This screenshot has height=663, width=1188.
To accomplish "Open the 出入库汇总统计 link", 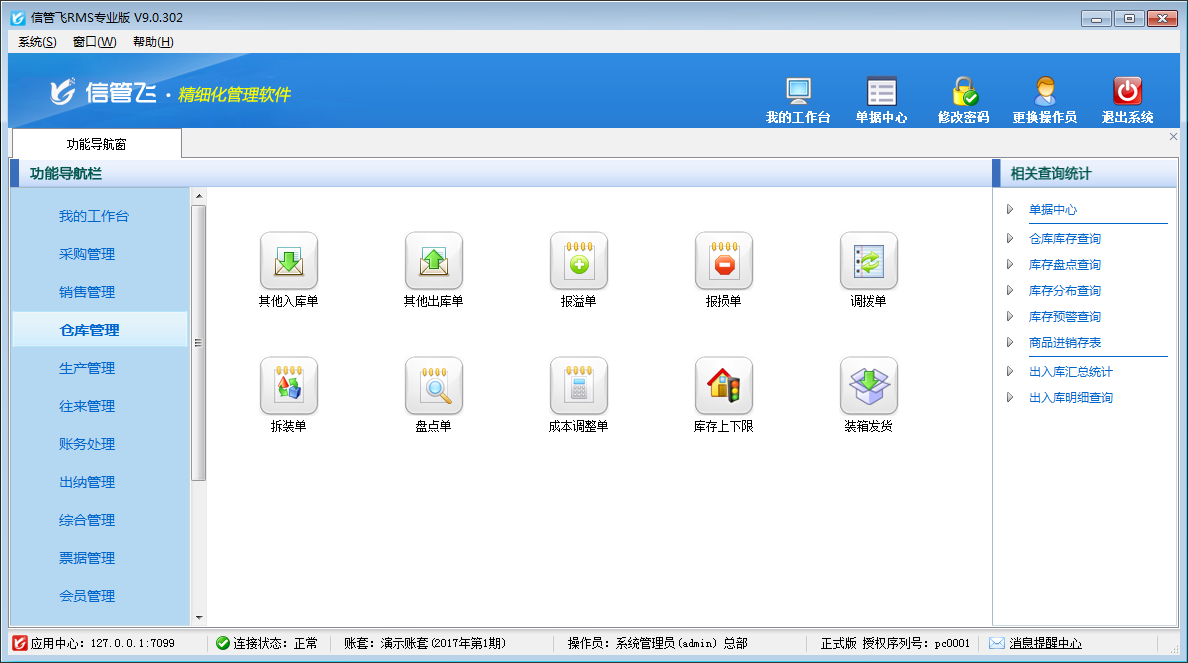I will click(1071, 372).
